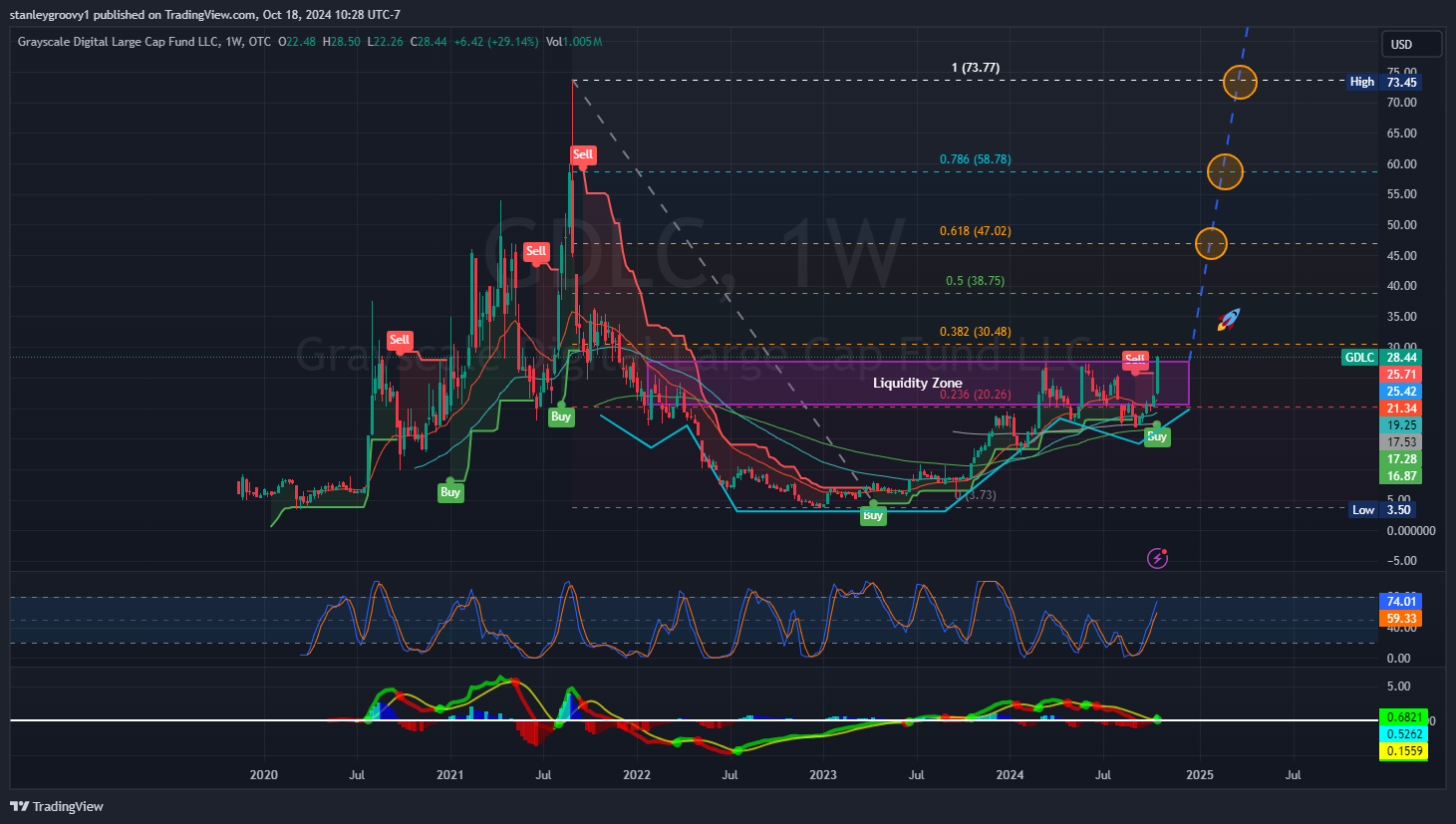Viewport: 1456px width, 824px height.
Task: Click the 0.618 (47.02) Fibonacci label
Action: tap(976, 231)
